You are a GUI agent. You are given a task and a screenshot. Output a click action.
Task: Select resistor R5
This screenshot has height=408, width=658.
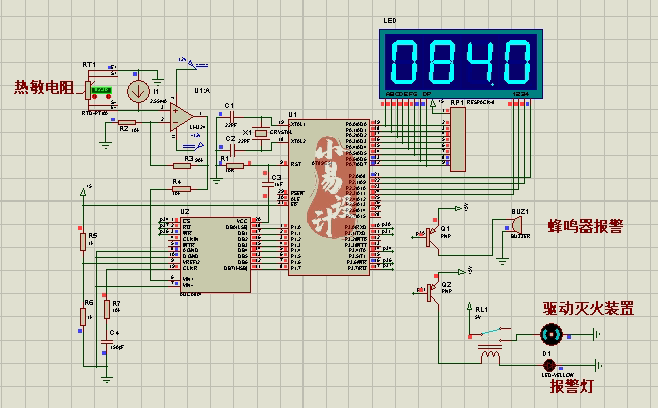pos(83,242)
